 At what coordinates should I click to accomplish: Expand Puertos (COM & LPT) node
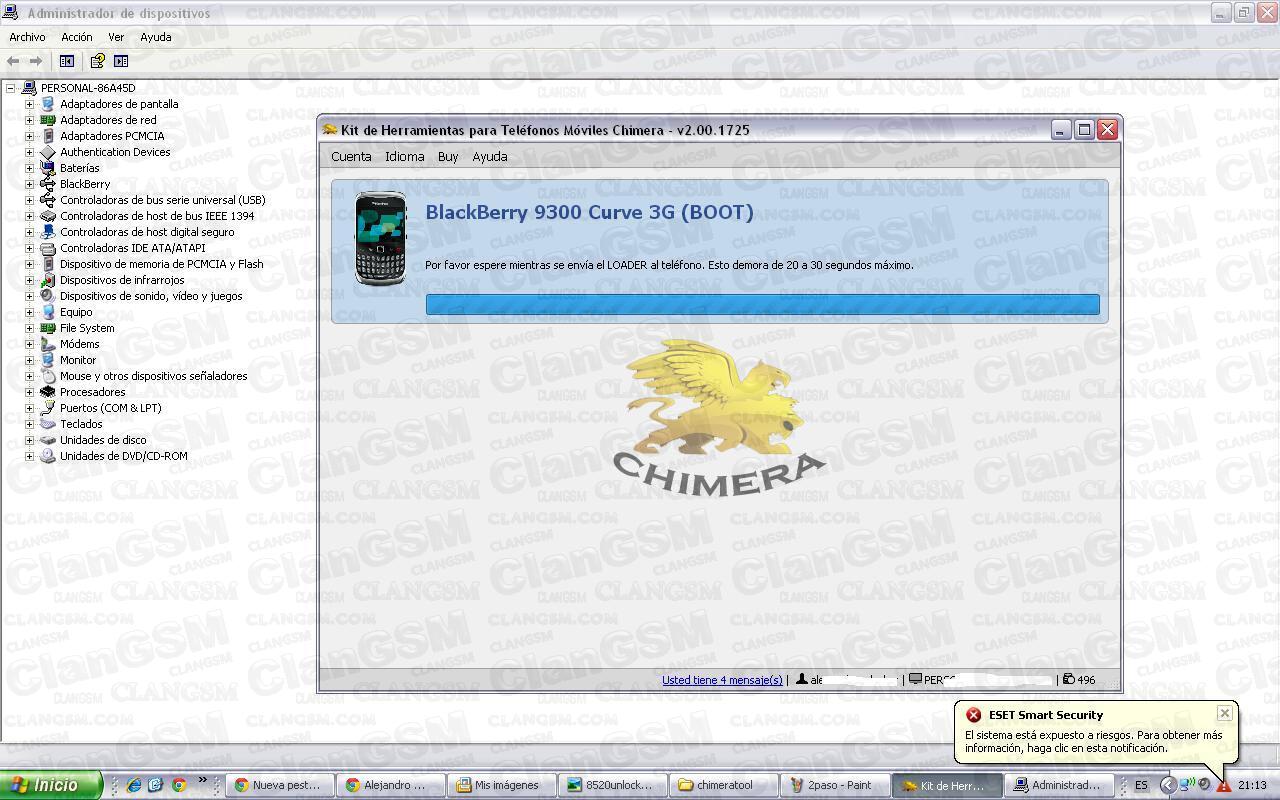(29, 408)
